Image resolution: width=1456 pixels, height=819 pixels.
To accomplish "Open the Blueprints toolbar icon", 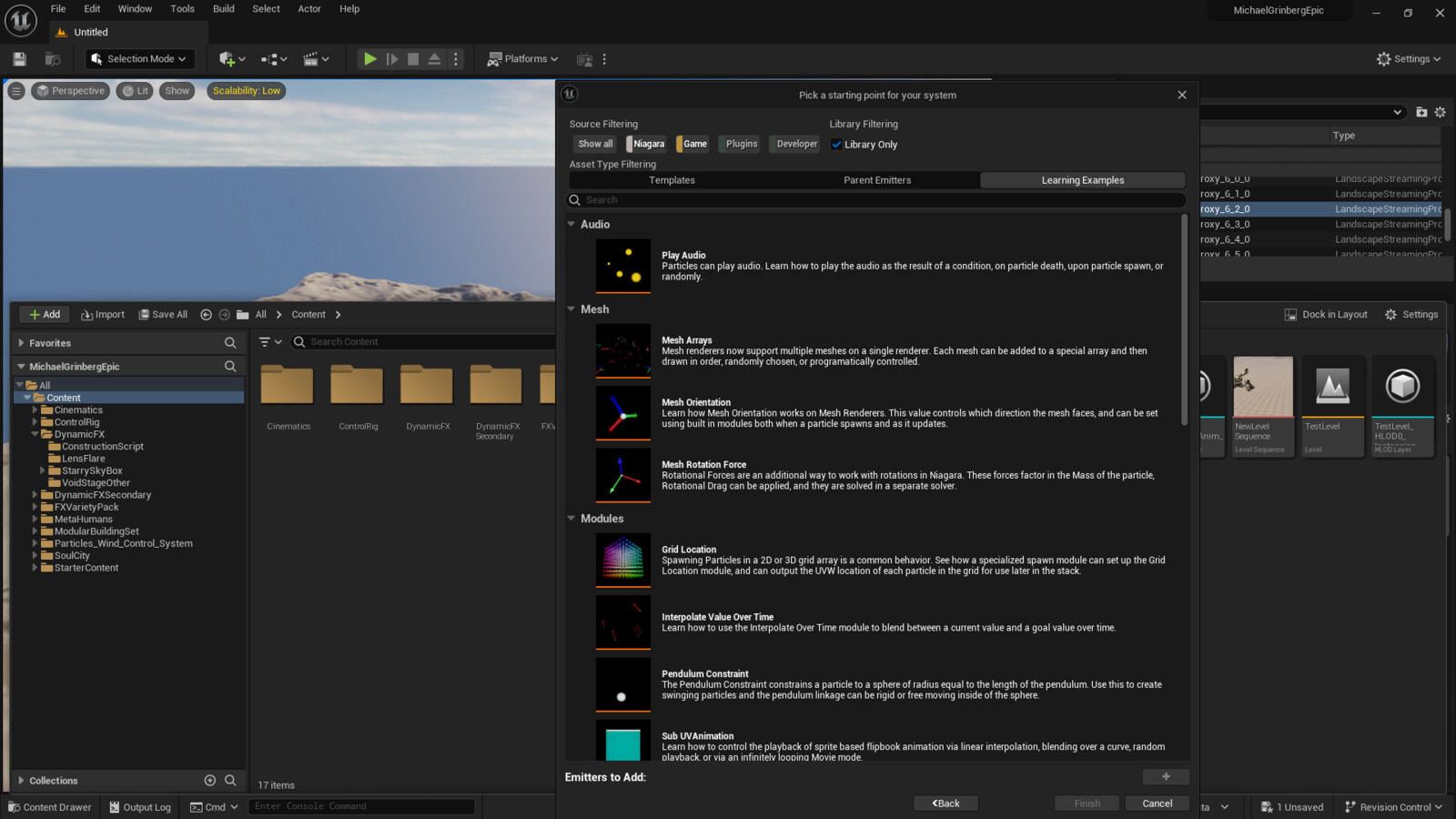I will pos(274,59).
